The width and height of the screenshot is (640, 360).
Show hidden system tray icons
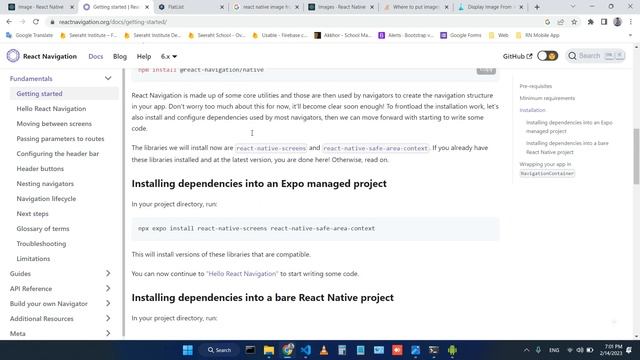tap(526, 350)
